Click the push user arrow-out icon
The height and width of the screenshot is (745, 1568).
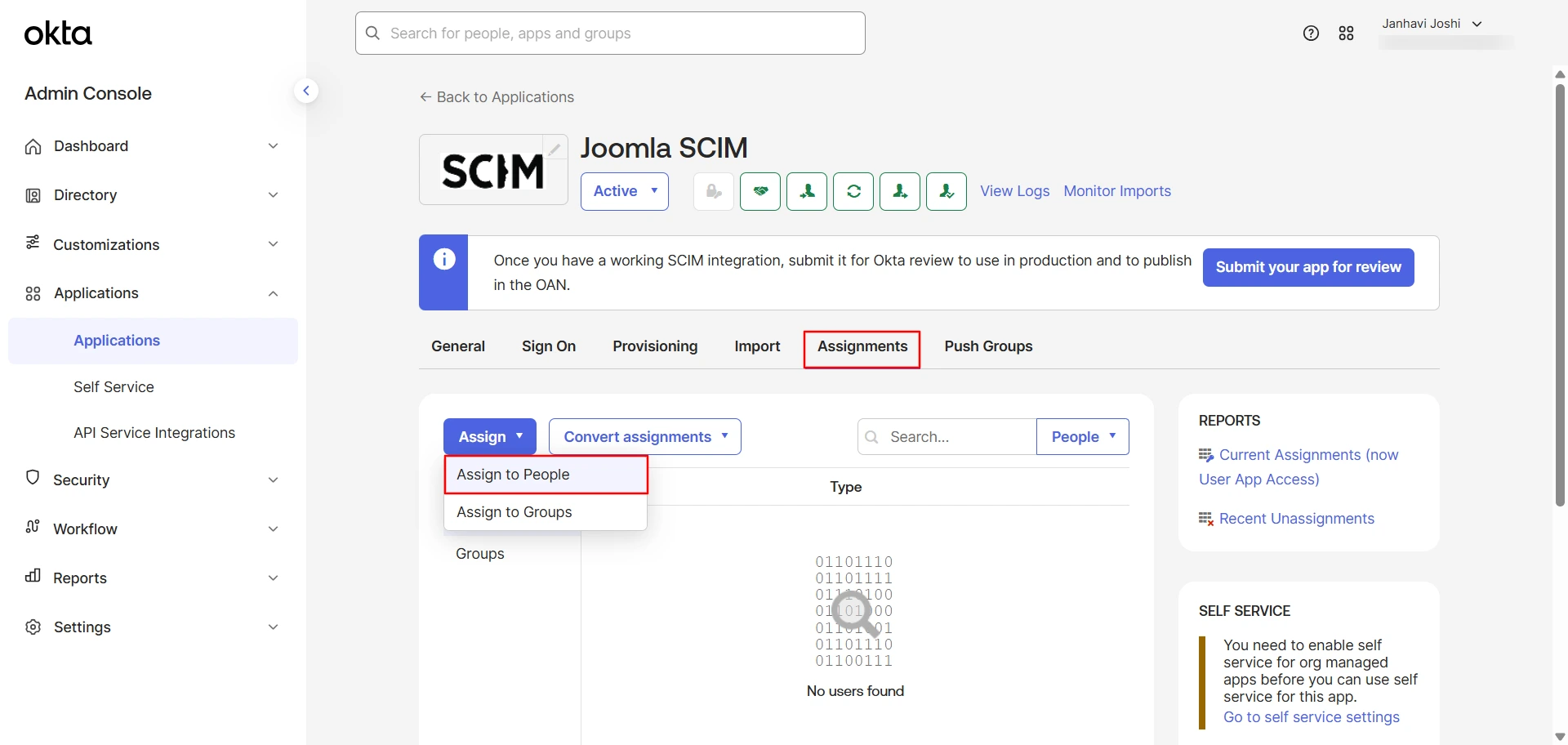click(x=900, y=191)
